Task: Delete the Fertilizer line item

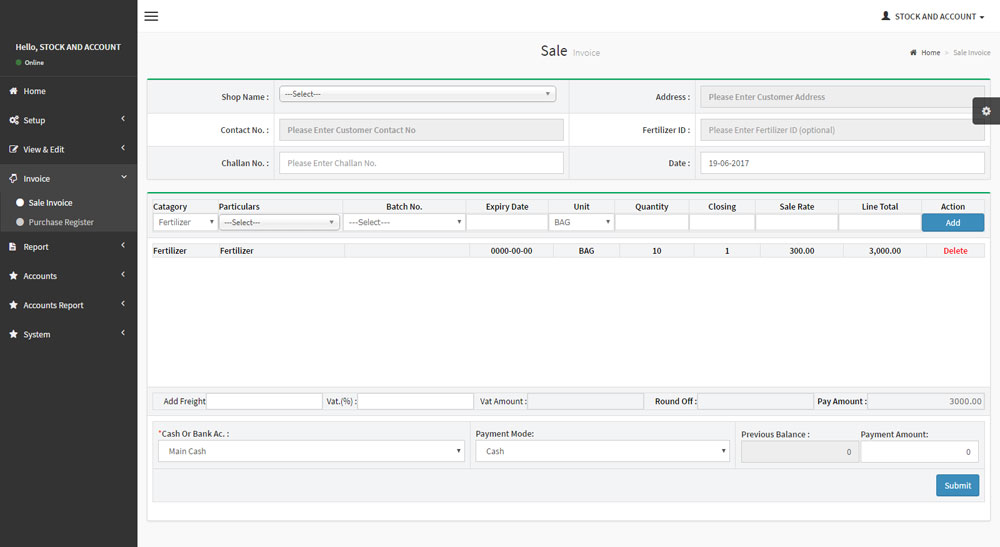Action: (x=955, y=251)
